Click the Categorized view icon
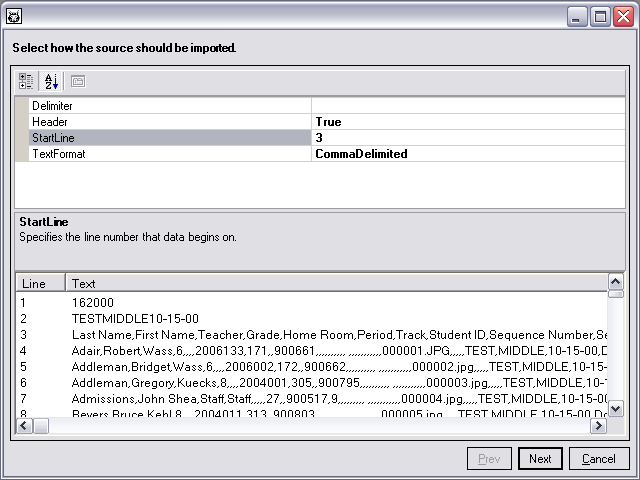This screenshot has width=640, height=480. 26,82
